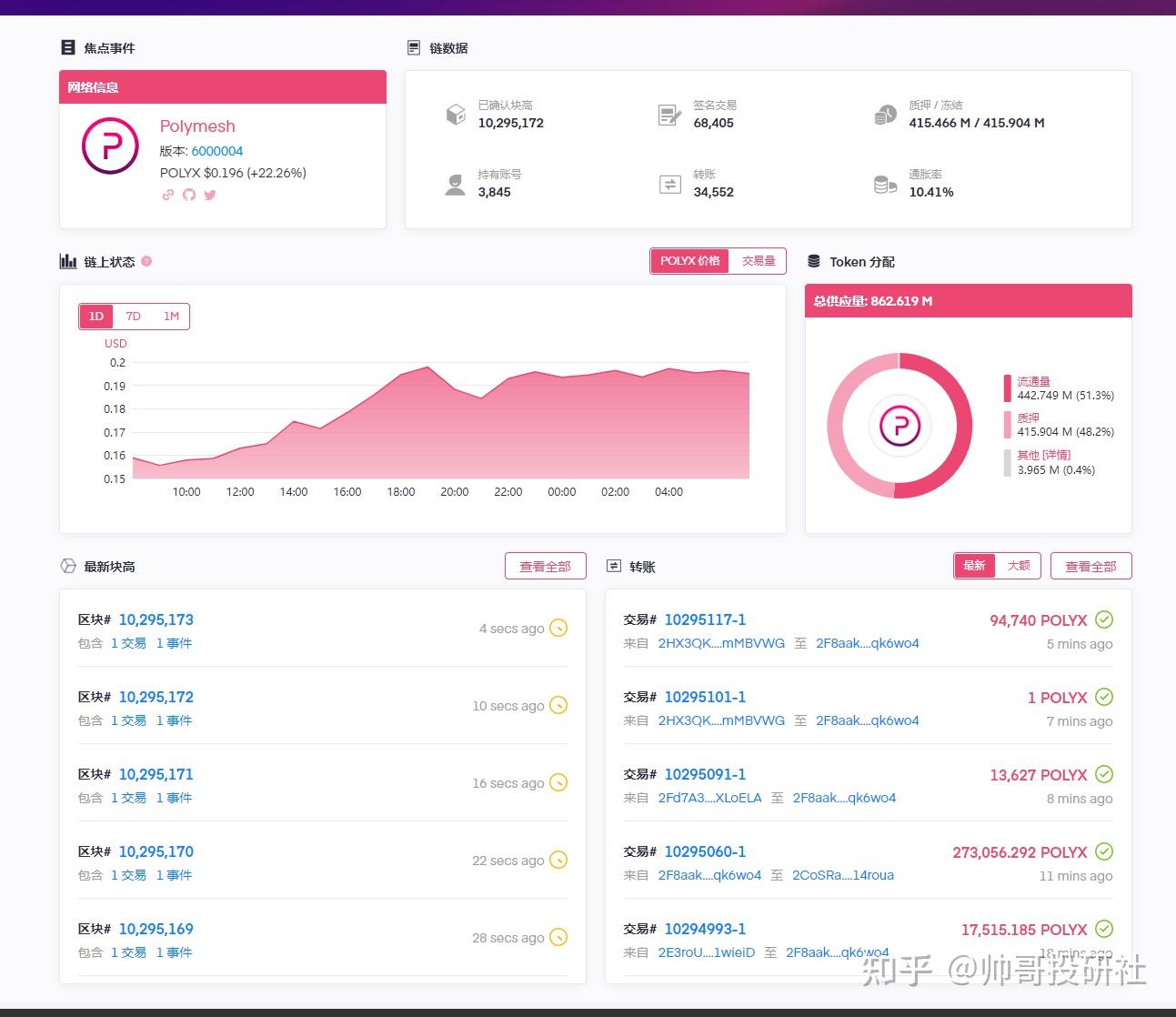Click the green checkmark for transaction 10295117-1
This screenshot has width=1176, height=1017.
pyautogui.click(x=1104, y=619)
